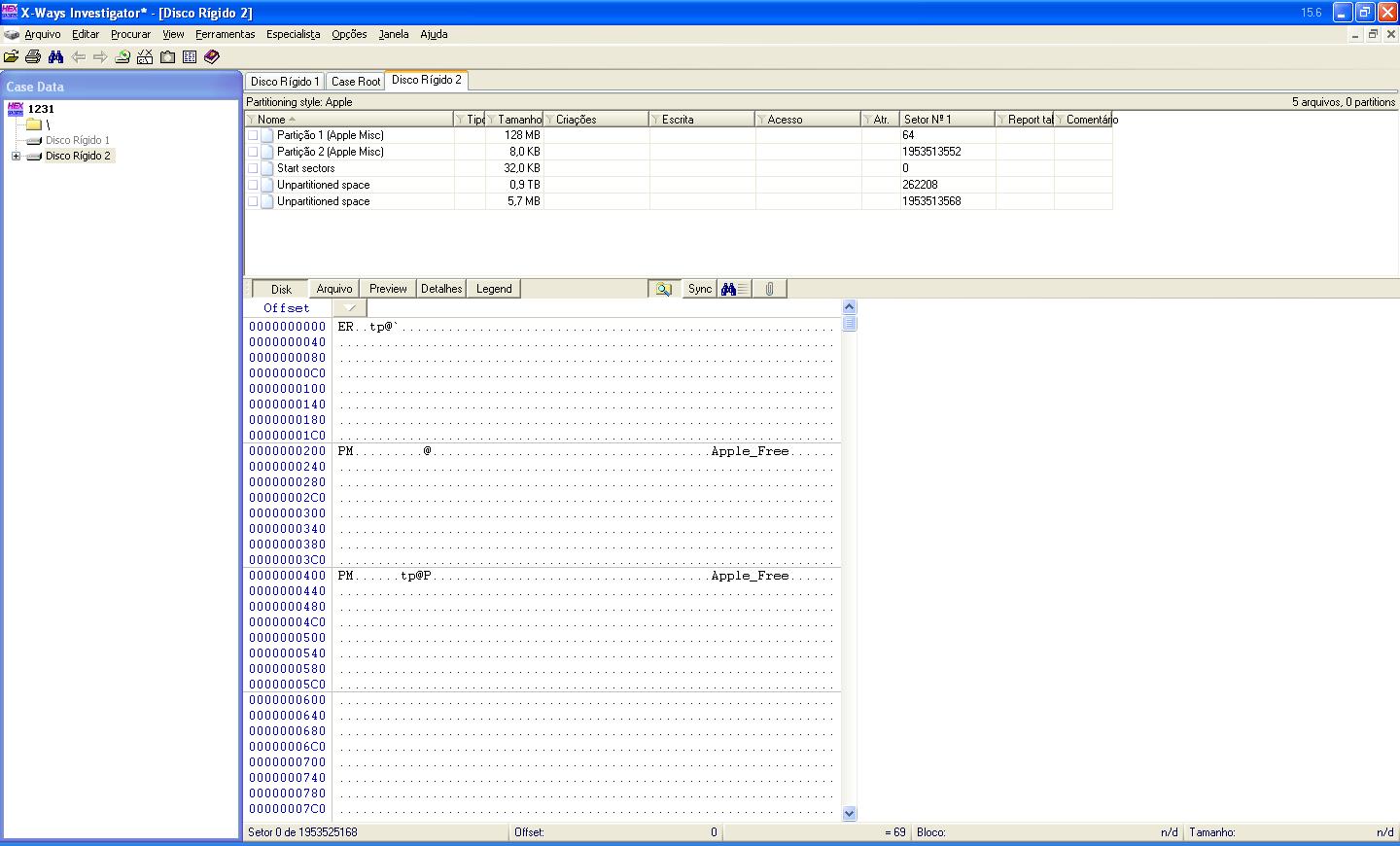
Task: Click the Print toolbar icon
Action: point(33,57)
